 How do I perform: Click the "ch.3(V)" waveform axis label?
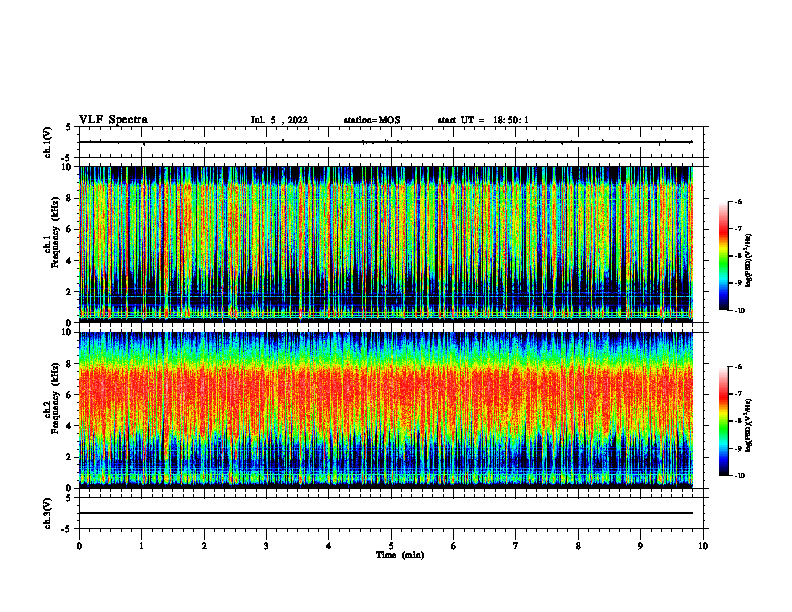[48, 513]
